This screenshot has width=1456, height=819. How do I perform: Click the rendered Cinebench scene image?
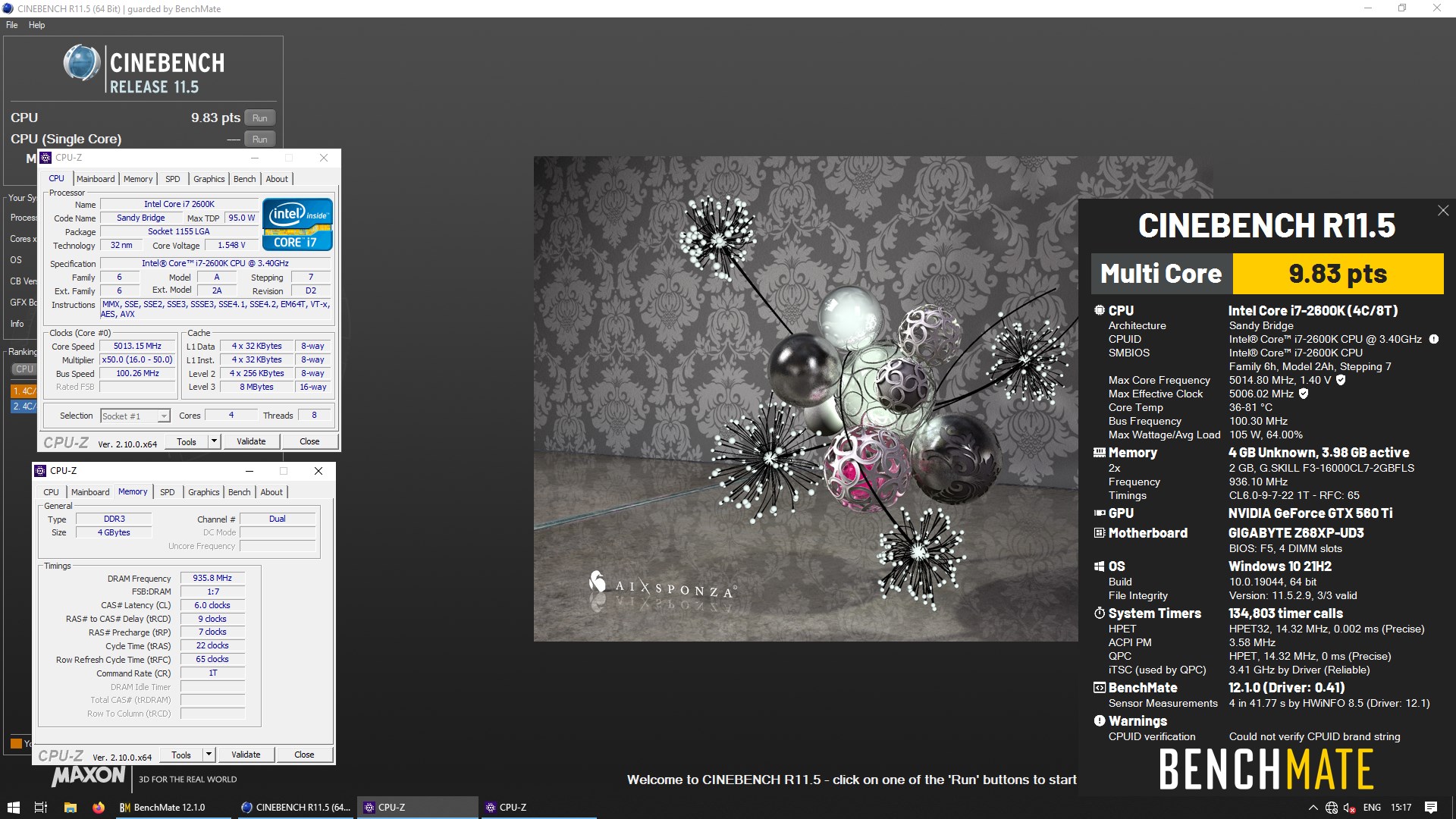805,399
